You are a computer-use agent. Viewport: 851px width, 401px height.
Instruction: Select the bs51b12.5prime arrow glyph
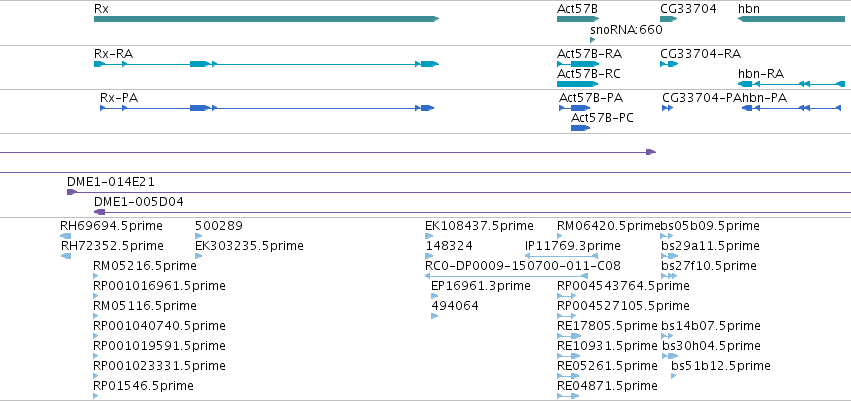[x=674, y=375]
